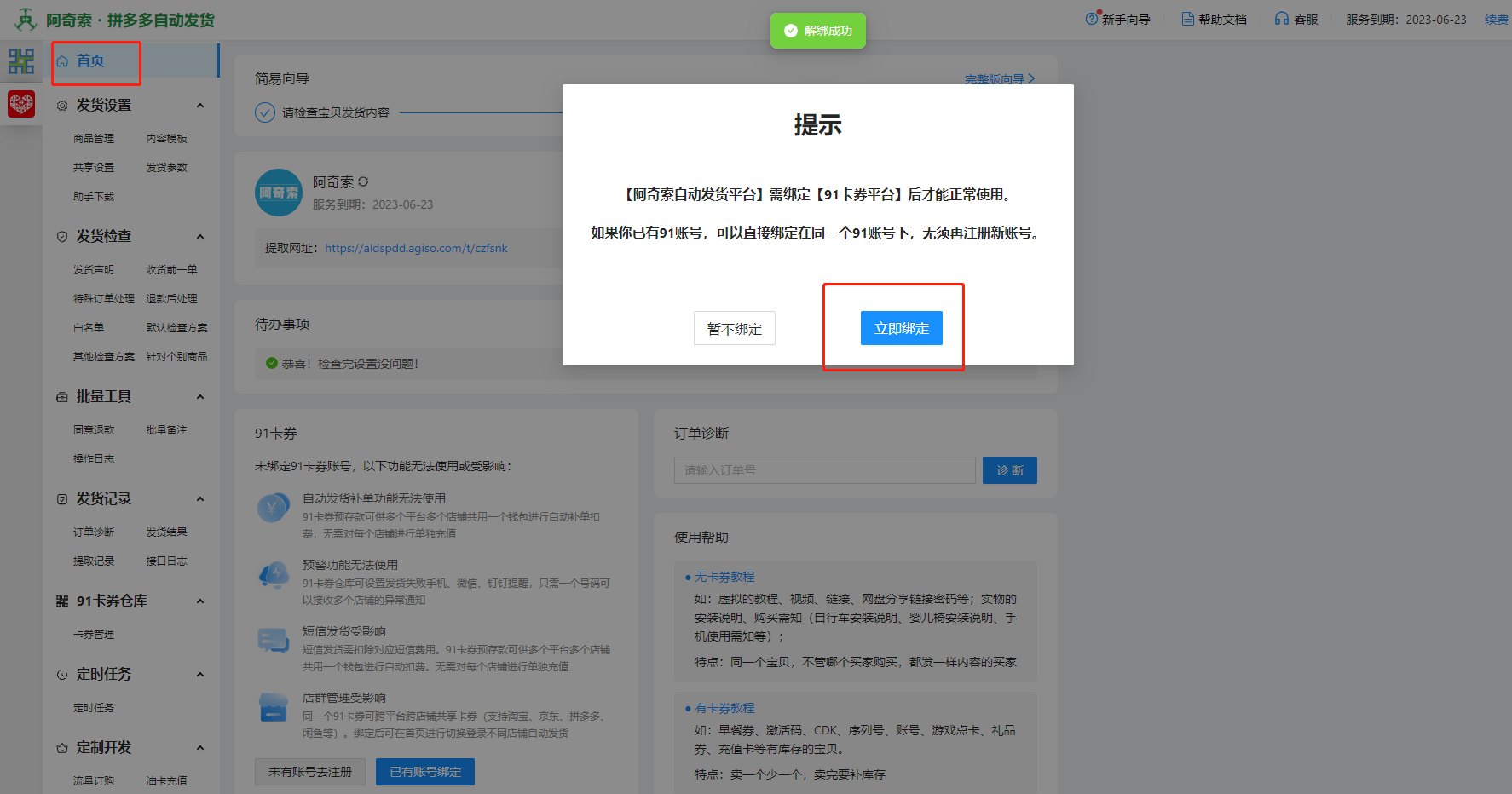
Task: Click the check circle icon in 简易向导
Action: [265, 112]
